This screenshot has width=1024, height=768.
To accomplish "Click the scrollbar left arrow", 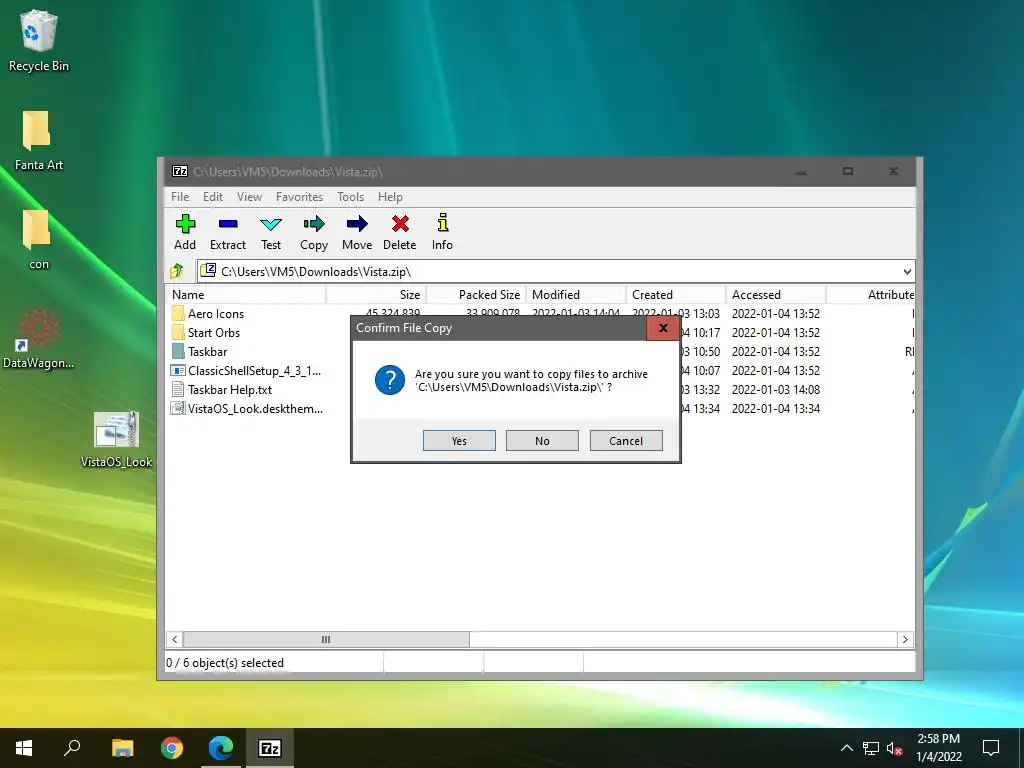I will point(174,639).
